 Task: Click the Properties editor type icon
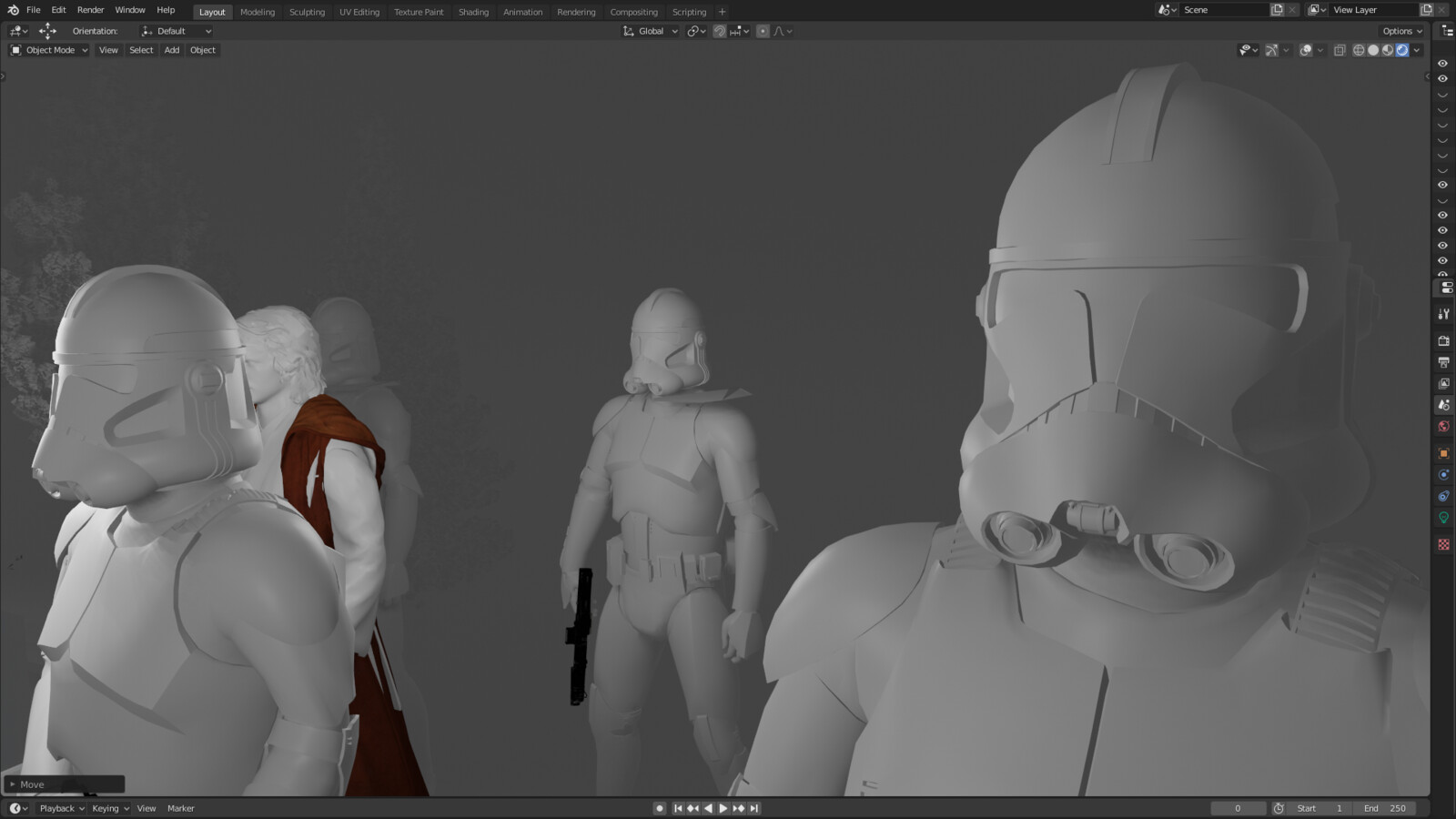[1447, 288]
